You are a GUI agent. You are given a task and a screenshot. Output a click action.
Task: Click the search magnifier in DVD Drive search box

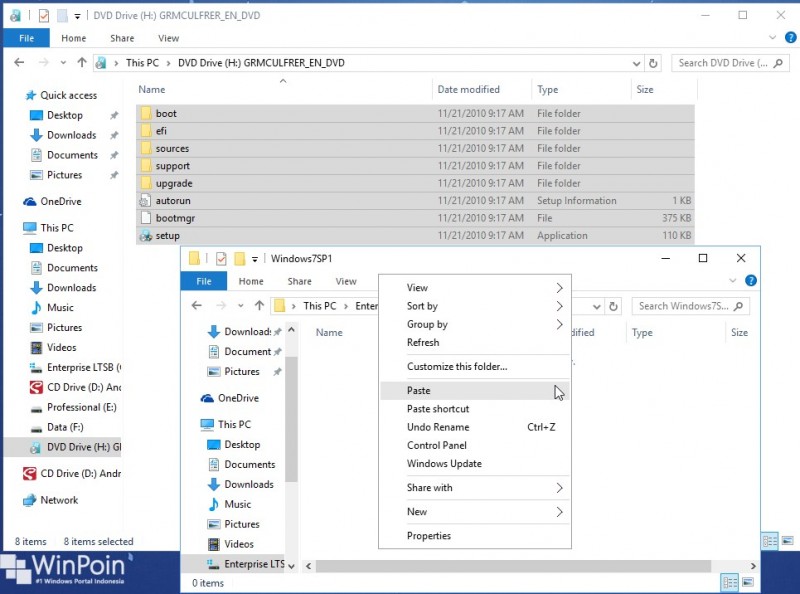778,63
